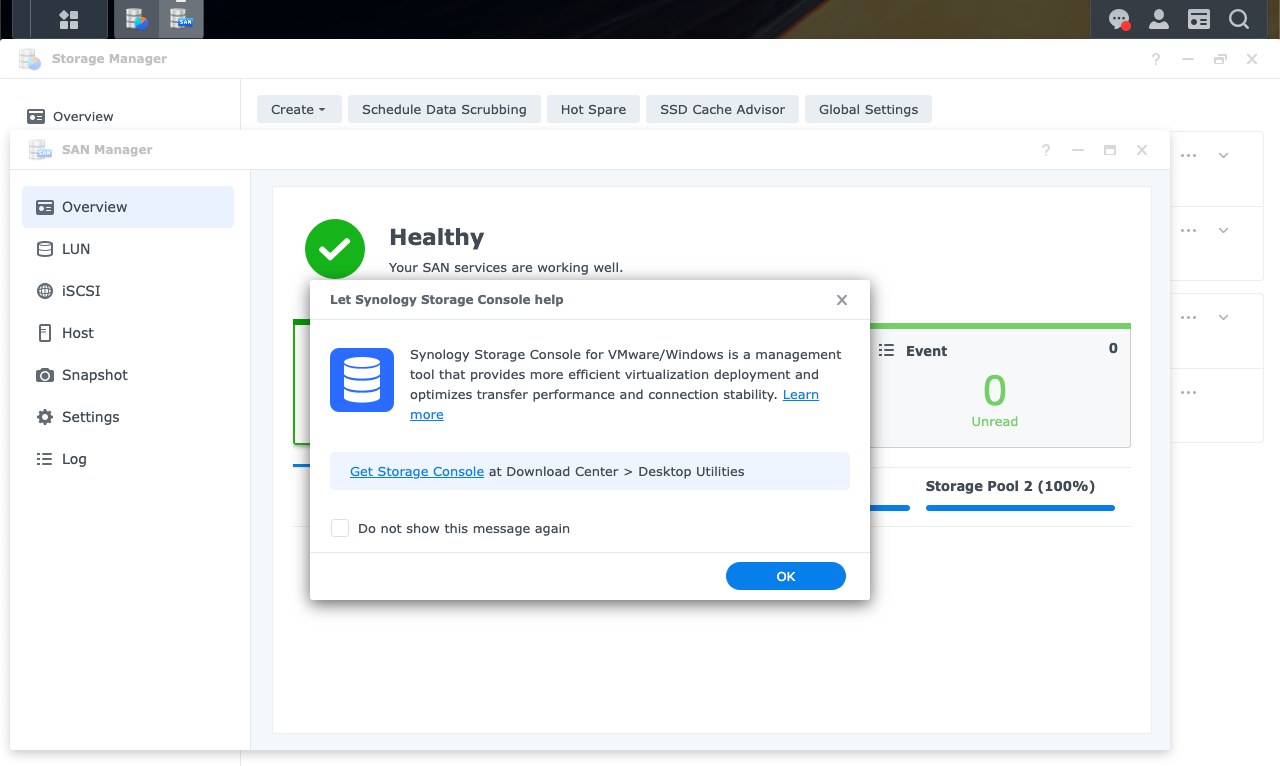Close the Storage Console help dialog
Image resolution: width=1280 pixels, height=766 pixels.
pyautogui.click(x=842, y=300)
